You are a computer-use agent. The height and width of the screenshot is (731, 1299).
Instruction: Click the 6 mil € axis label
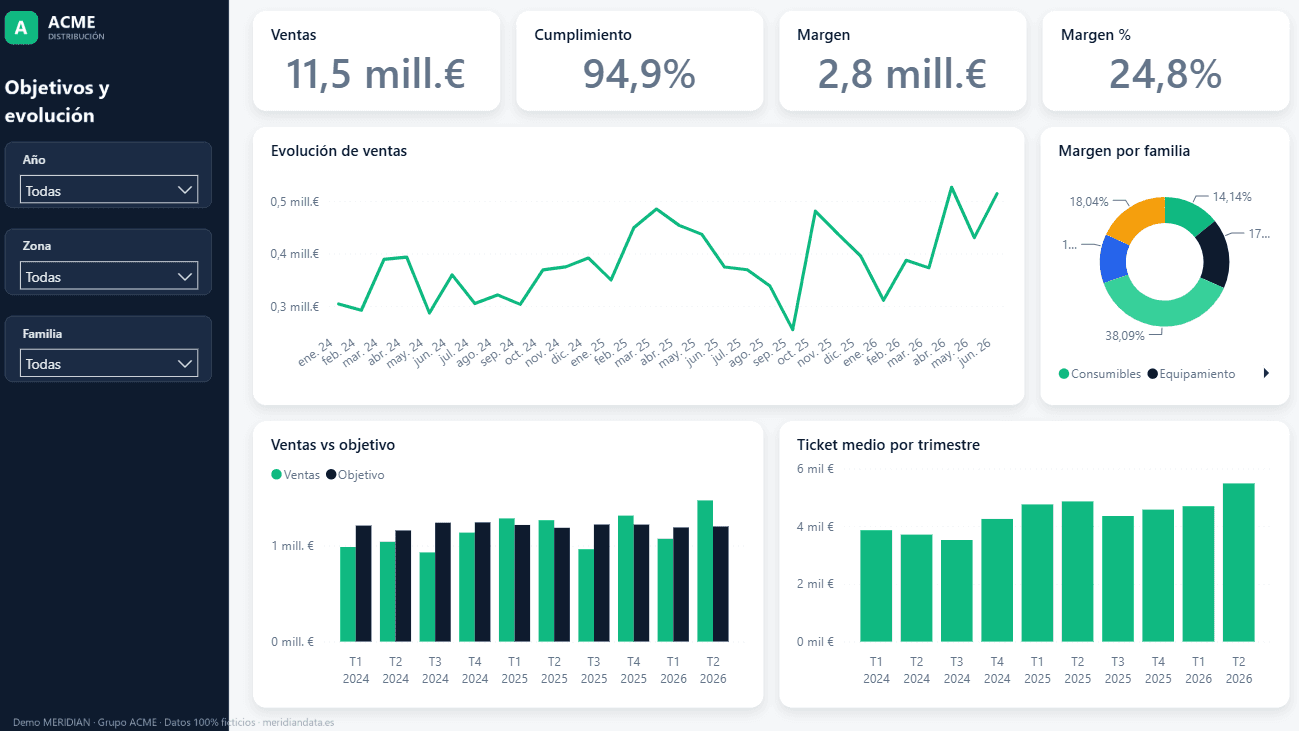click(x=815, y=468)
